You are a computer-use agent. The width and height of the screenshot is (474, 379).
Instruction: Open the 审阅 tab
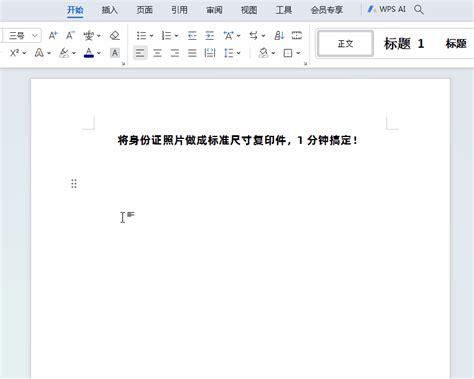tap(214, 10)
